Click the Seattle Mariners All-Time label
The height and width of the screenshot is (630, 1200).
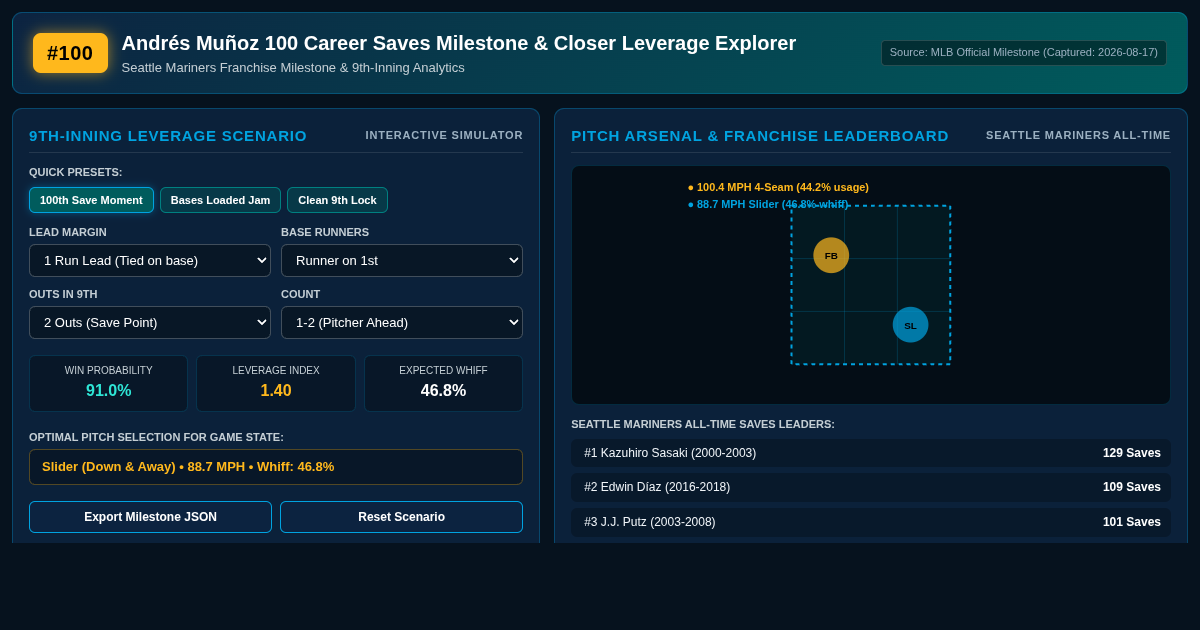point(1078,135)
